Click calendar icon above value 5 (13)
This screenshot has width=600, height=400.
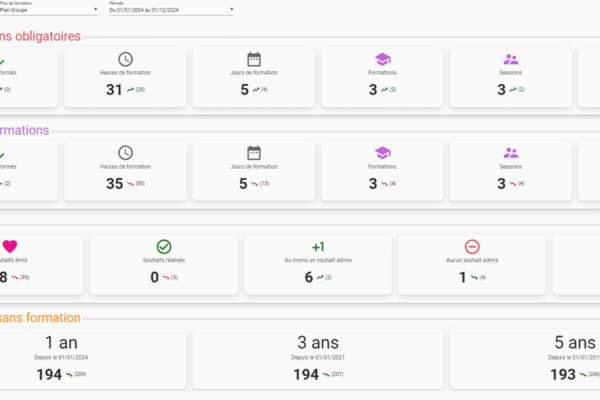254,153
